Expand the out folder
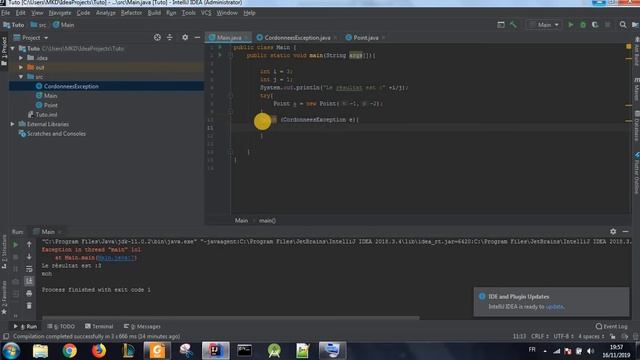The image size is (640, 360). 21,67
